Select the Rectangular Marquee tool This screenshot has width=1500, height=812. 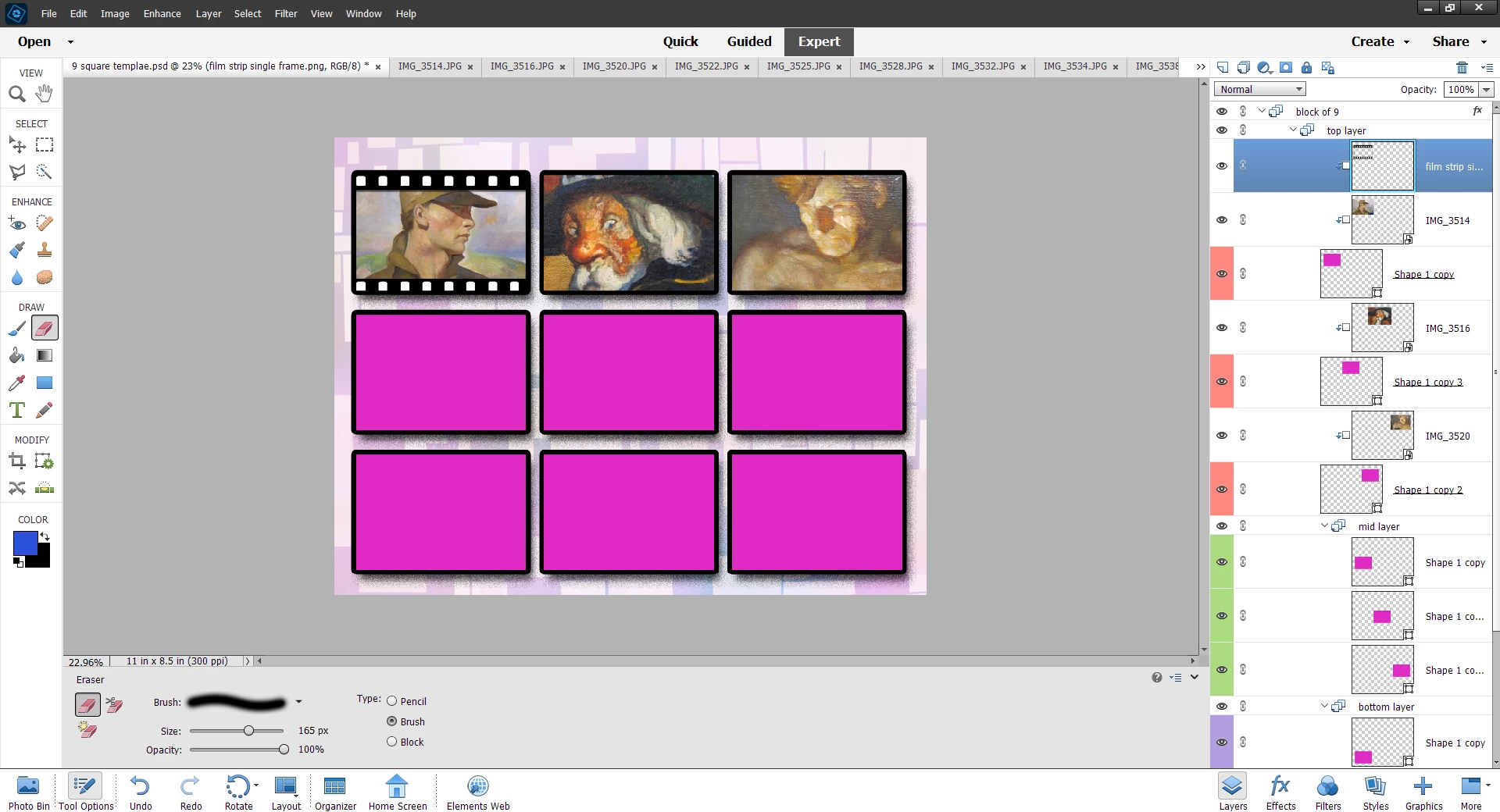[45, 144]
